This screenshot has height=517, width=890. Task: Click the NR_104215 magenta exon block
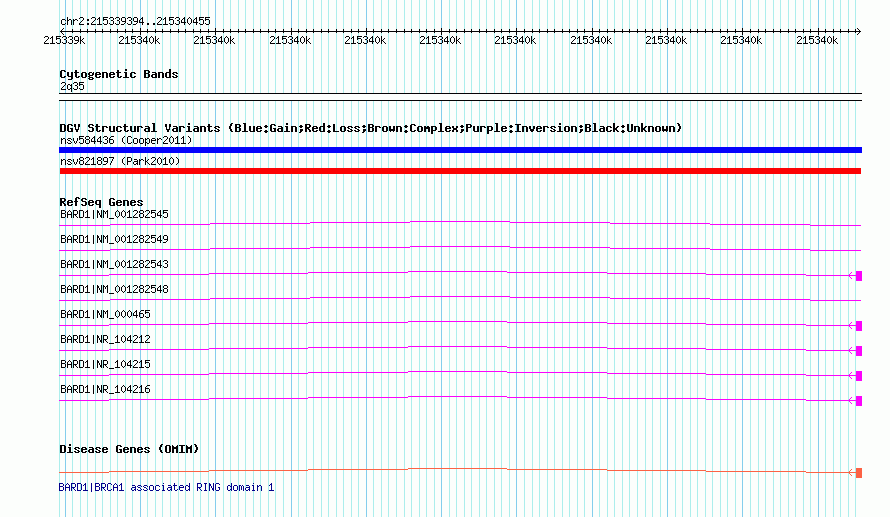point(859,376)
